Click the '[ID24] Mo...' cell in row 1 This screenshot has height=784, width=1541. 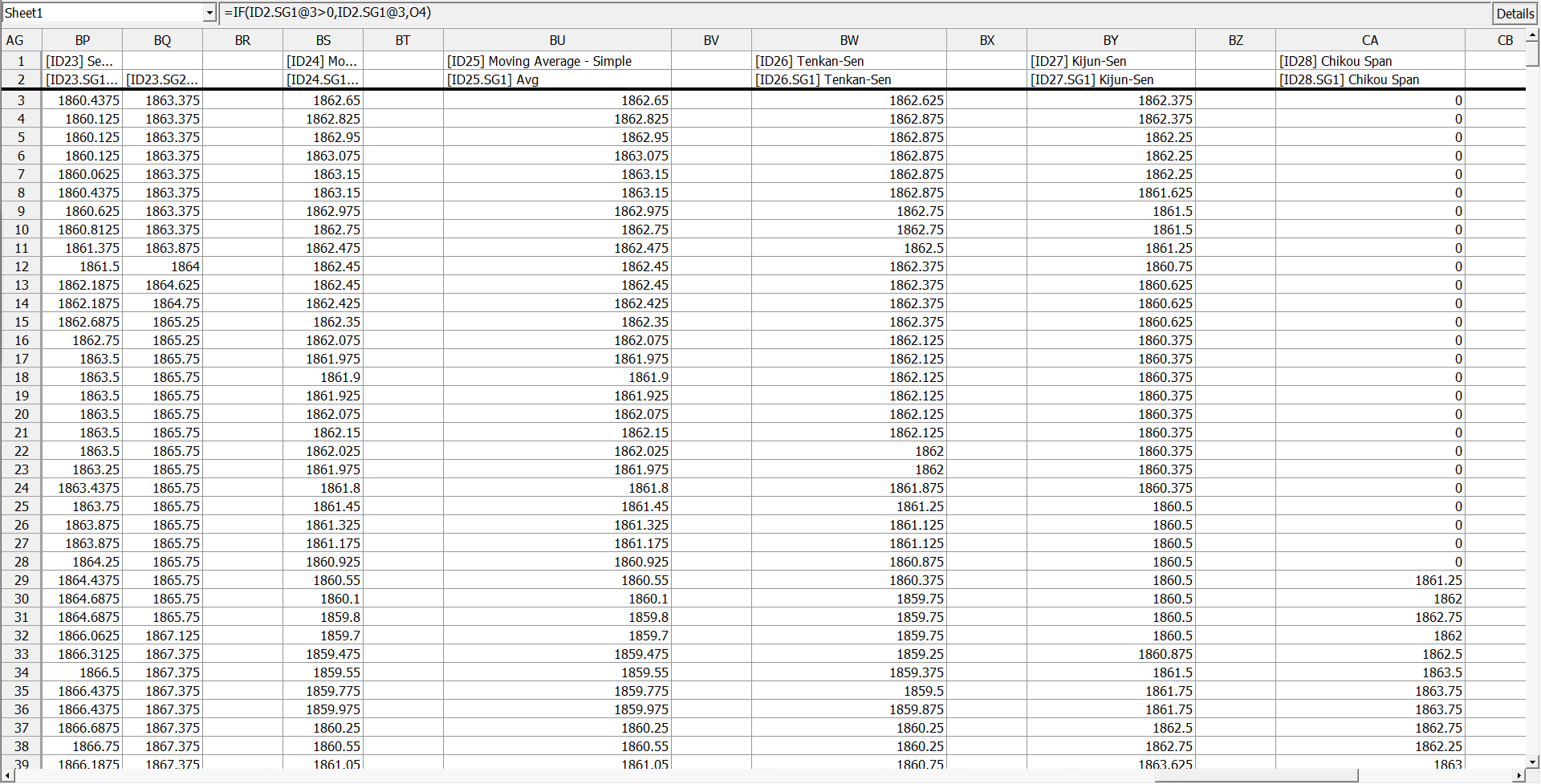323,61
